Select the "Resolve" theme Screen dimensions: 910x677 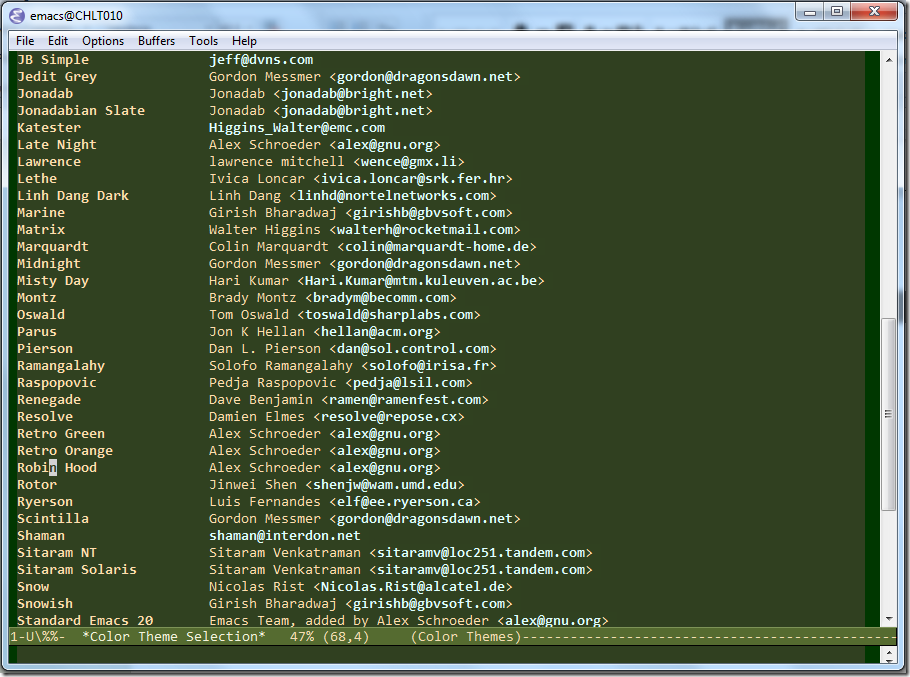pos(45,417)
